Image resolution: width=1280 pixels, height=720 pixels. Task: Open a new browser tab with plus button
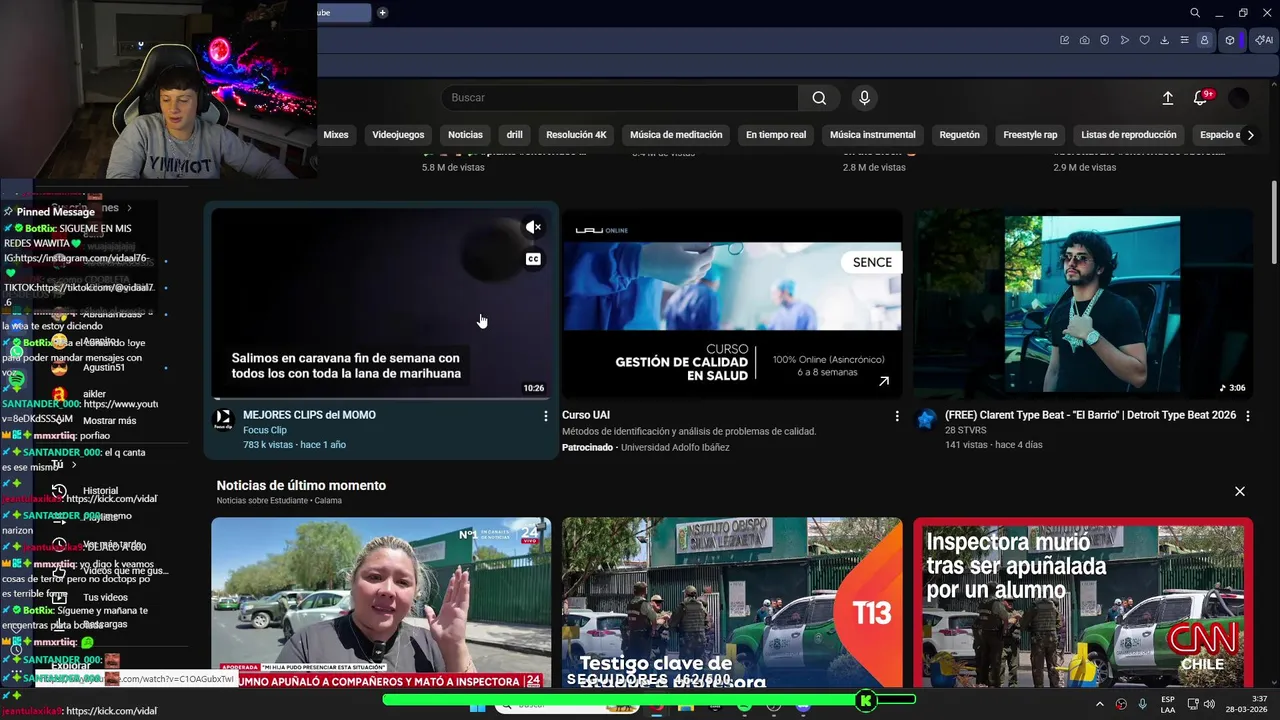pos(382,13)
